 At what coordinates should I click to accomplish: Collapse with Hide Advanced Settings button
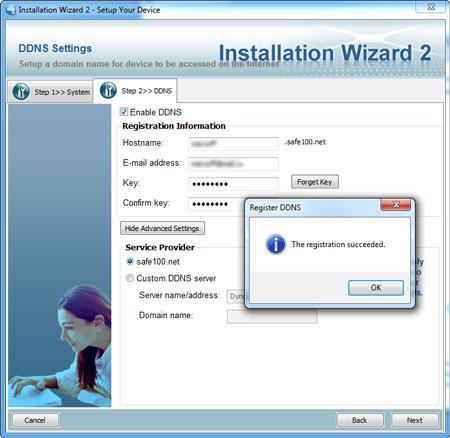tap(162, 228)
